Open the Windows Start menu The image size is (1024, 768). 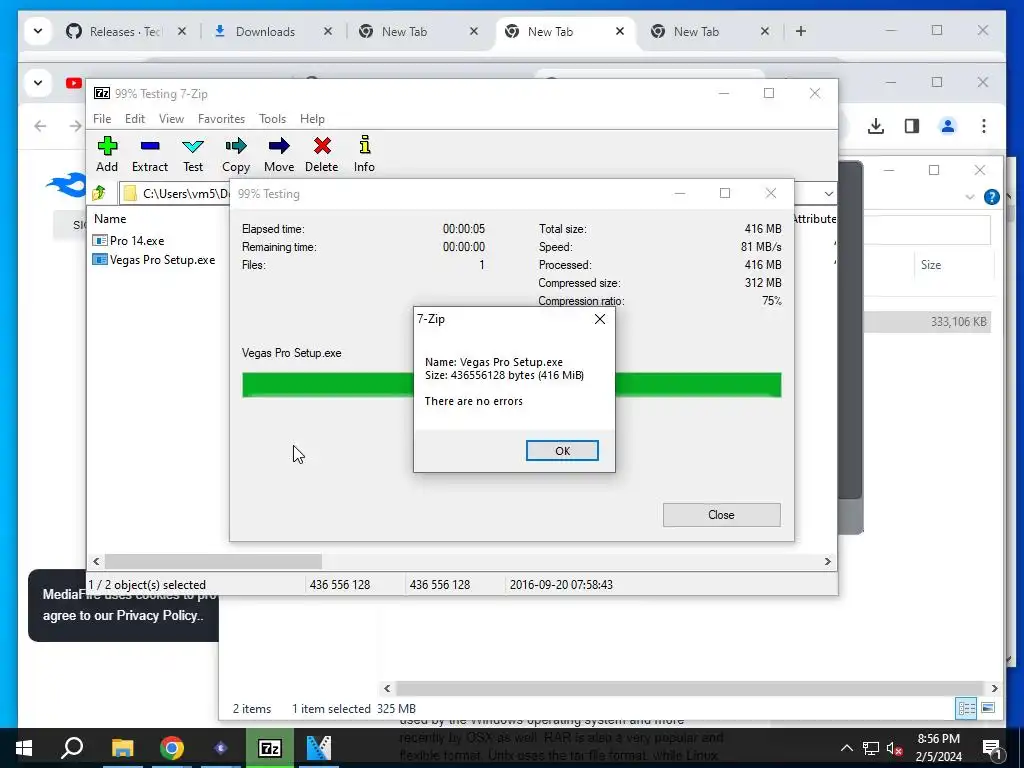[x=24, y=748]
